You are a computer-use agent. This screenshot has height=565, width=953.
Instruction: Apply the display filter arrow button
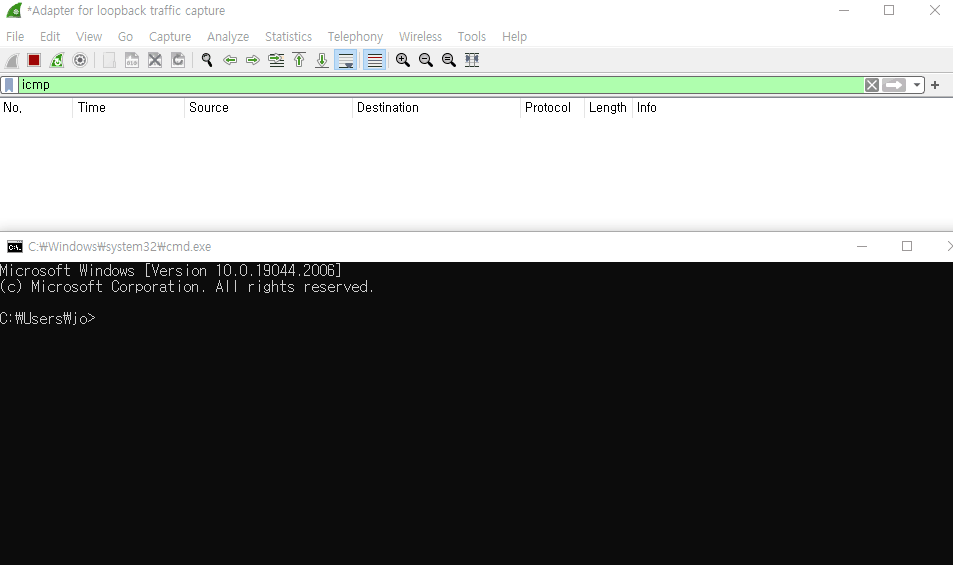tap(894, 85)
